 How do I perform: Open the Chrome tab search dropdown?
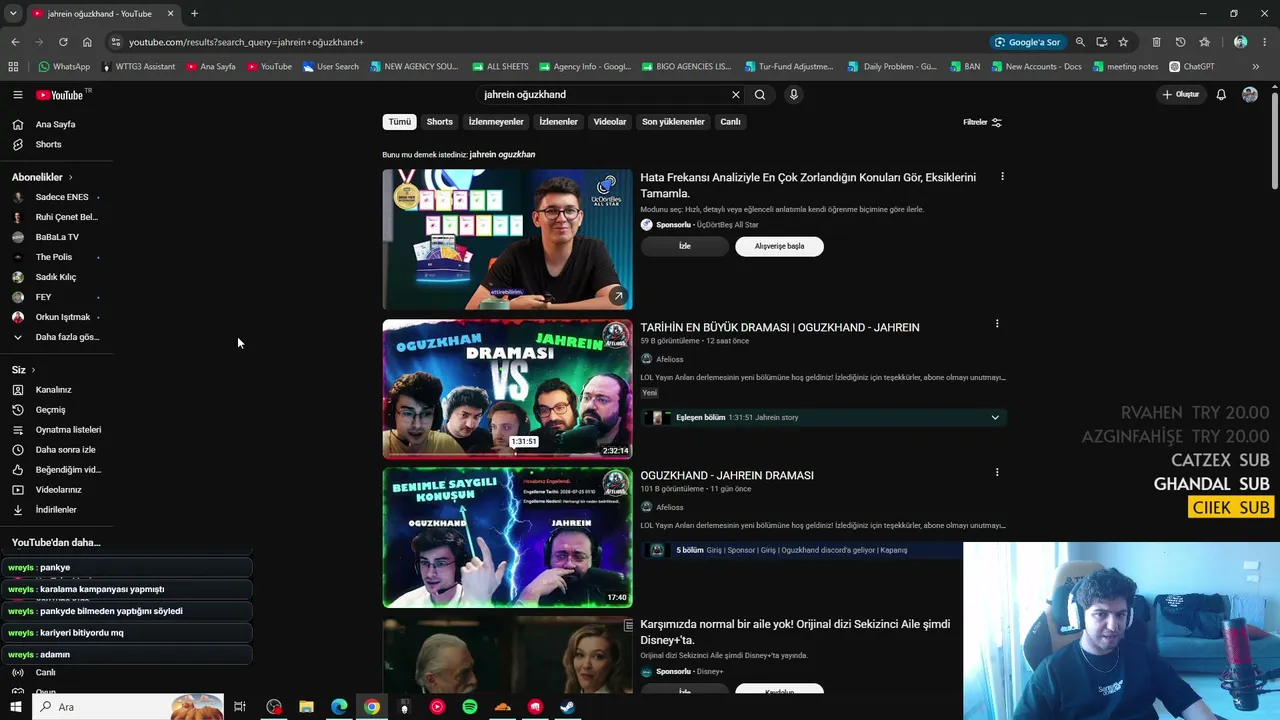pos(12,14)
